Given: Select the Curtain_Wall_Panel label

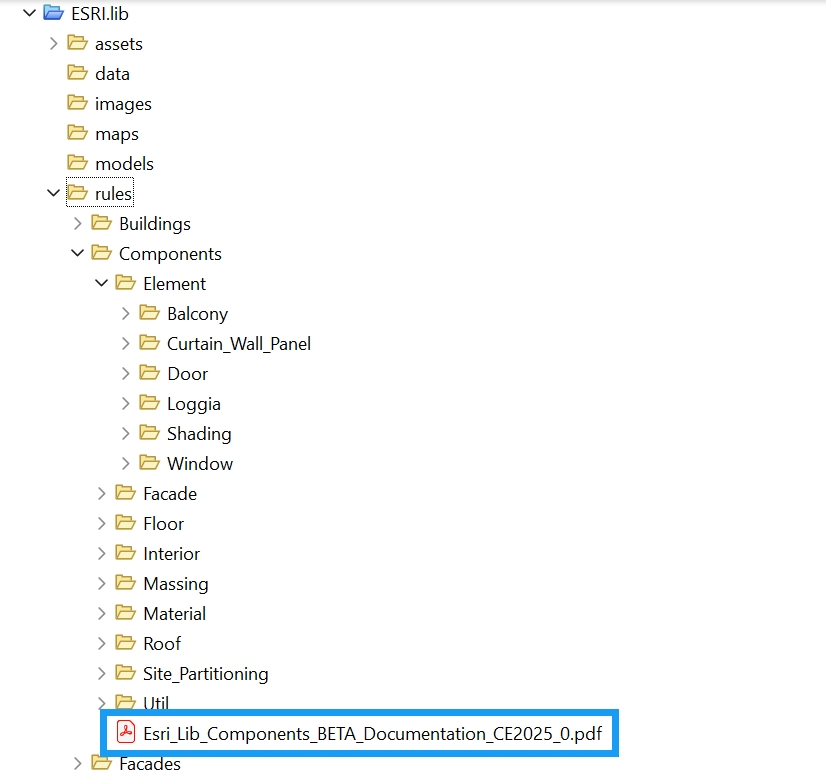Looking at the screenshot, I should 239,344.
